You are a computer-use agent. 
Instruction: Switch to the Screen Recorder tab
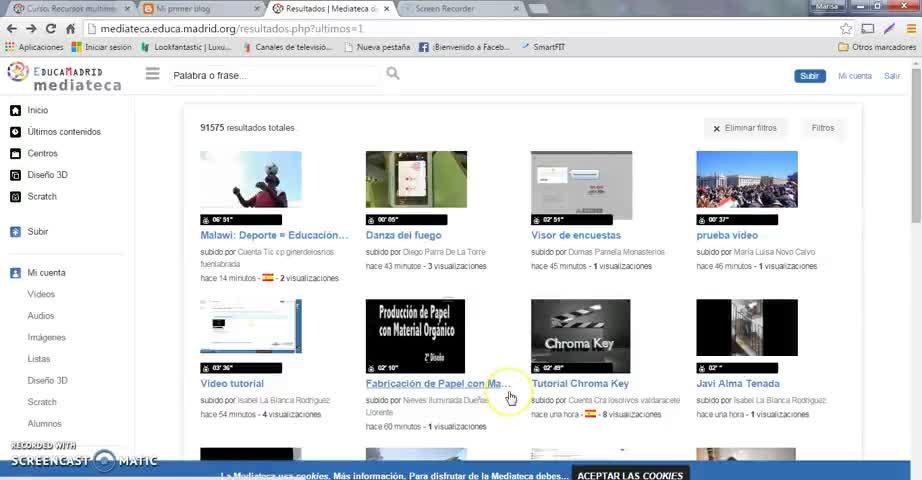tap(460, 9)
